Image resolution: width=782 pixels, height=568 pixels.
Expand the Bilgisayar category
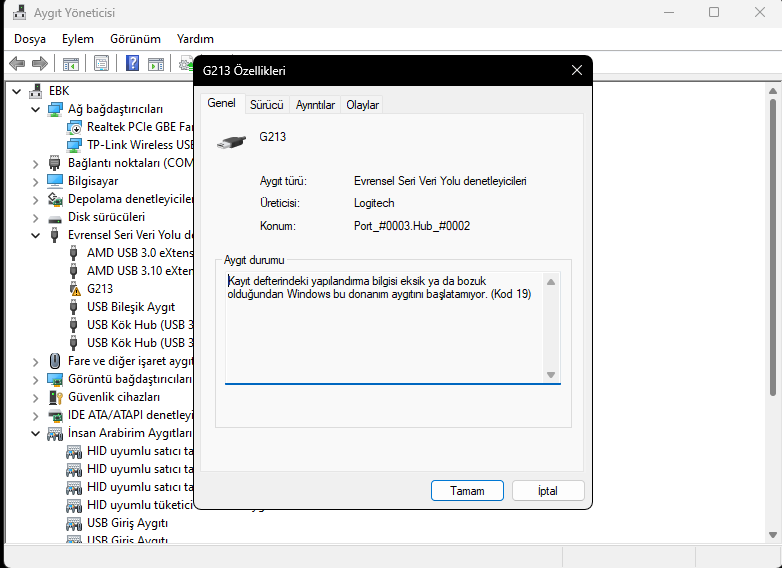point(35,182)
